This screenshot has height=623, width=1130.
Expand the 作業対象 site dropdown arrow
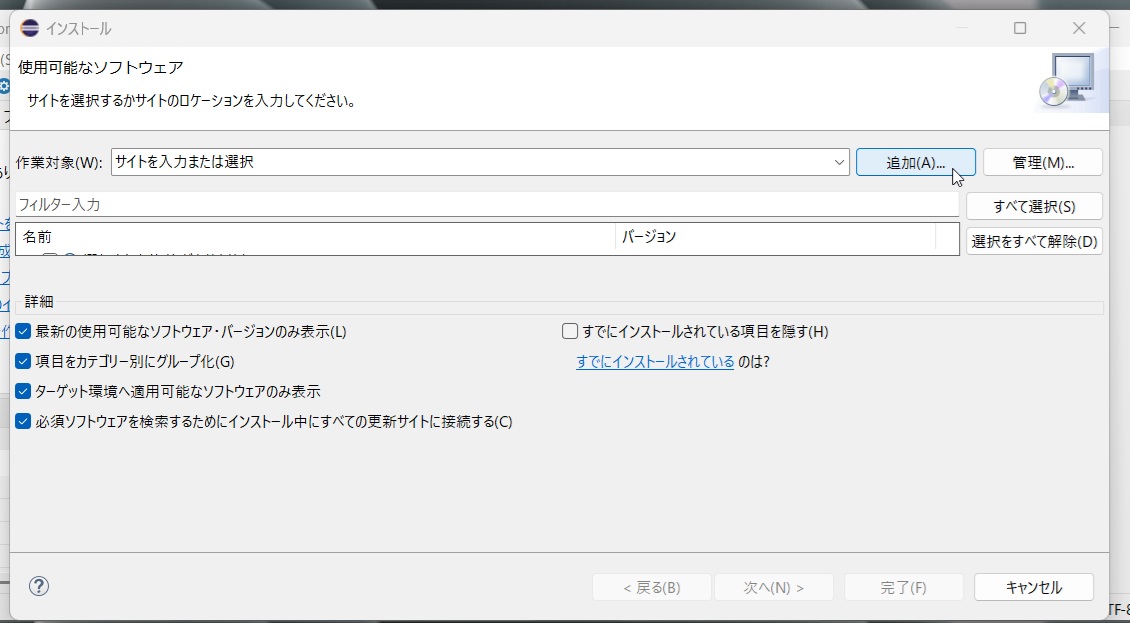click(x=840, y=162)
